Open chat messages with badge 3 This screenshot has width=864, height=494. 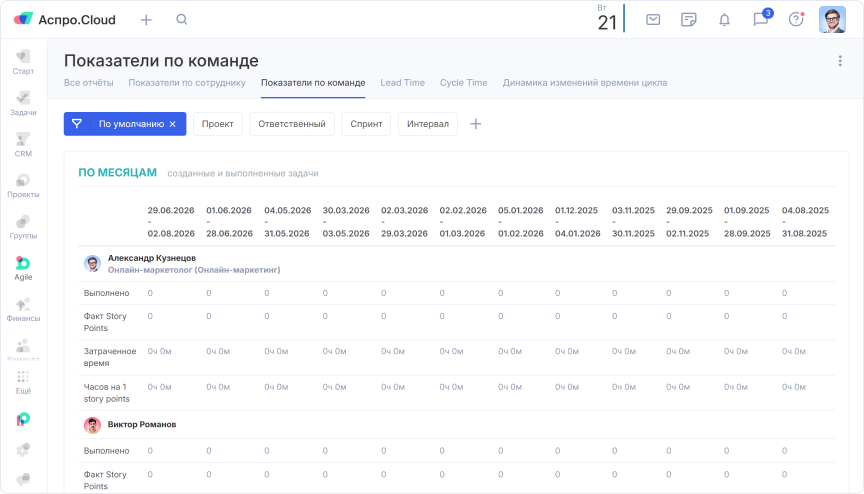tap(762, 19)
